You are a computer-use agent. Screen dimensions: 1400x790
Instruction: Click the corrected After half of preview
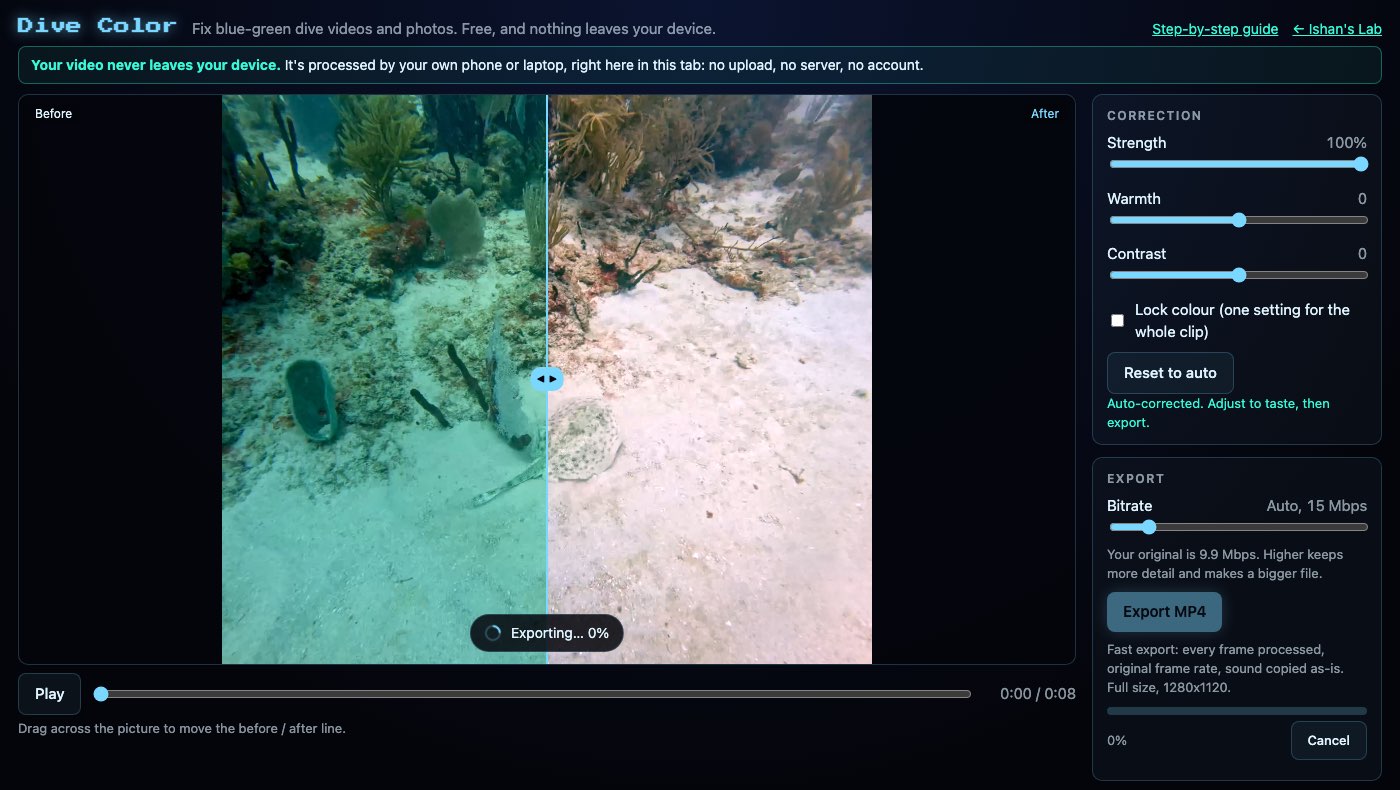[709, 379]
